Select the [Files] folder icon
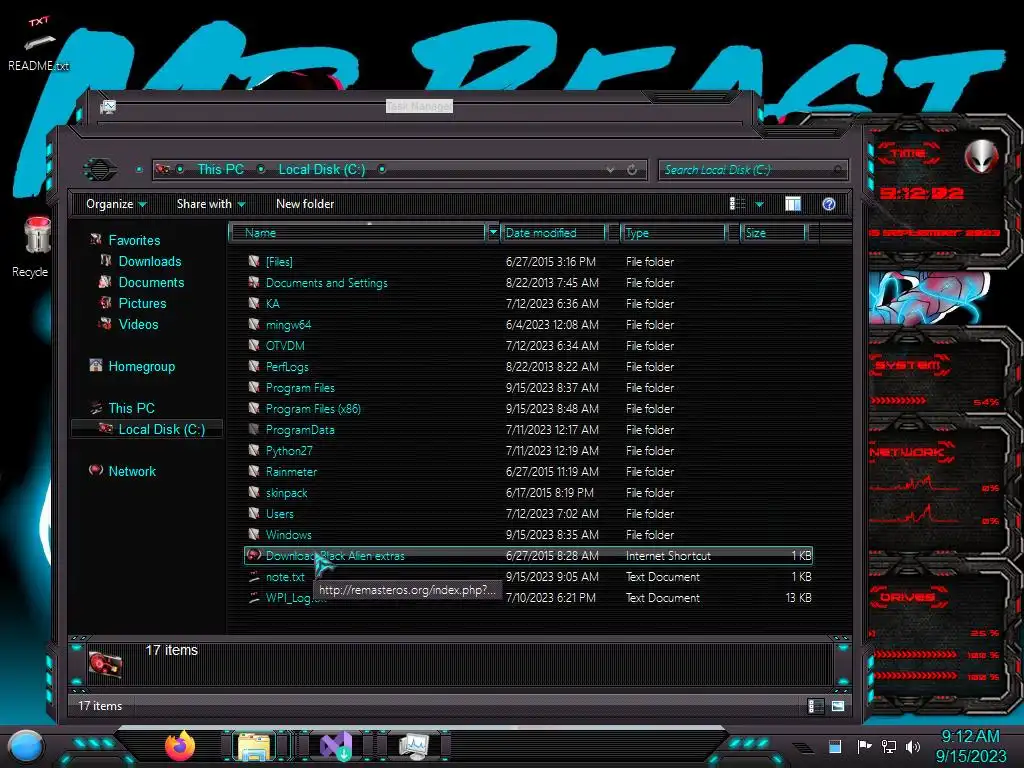Screen dimensions: 1024x768 (x=254, y=261)
